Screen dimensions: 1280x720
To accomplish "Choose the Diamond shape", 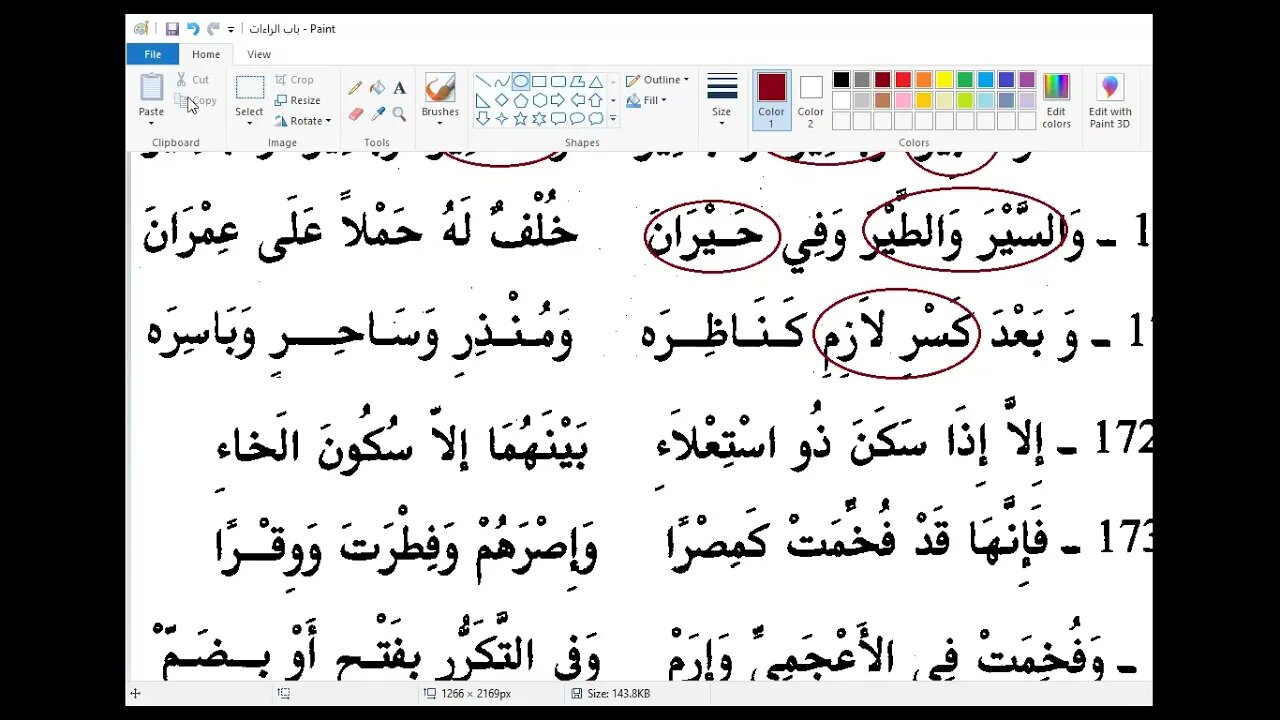I will point(502,100).
